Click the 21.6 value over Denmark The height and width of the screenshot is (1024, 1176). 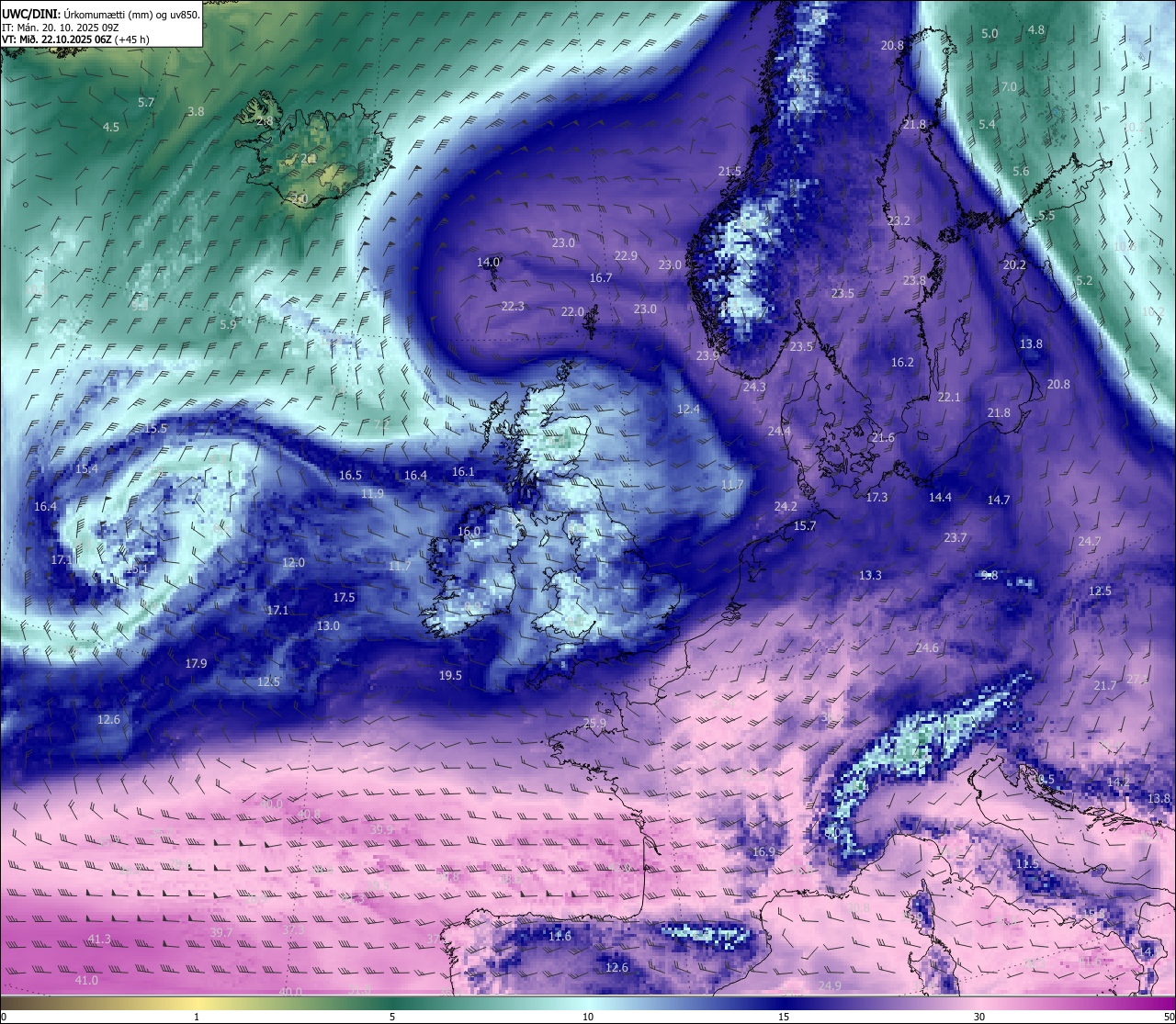pyautogui.click(x=883, y=437)
